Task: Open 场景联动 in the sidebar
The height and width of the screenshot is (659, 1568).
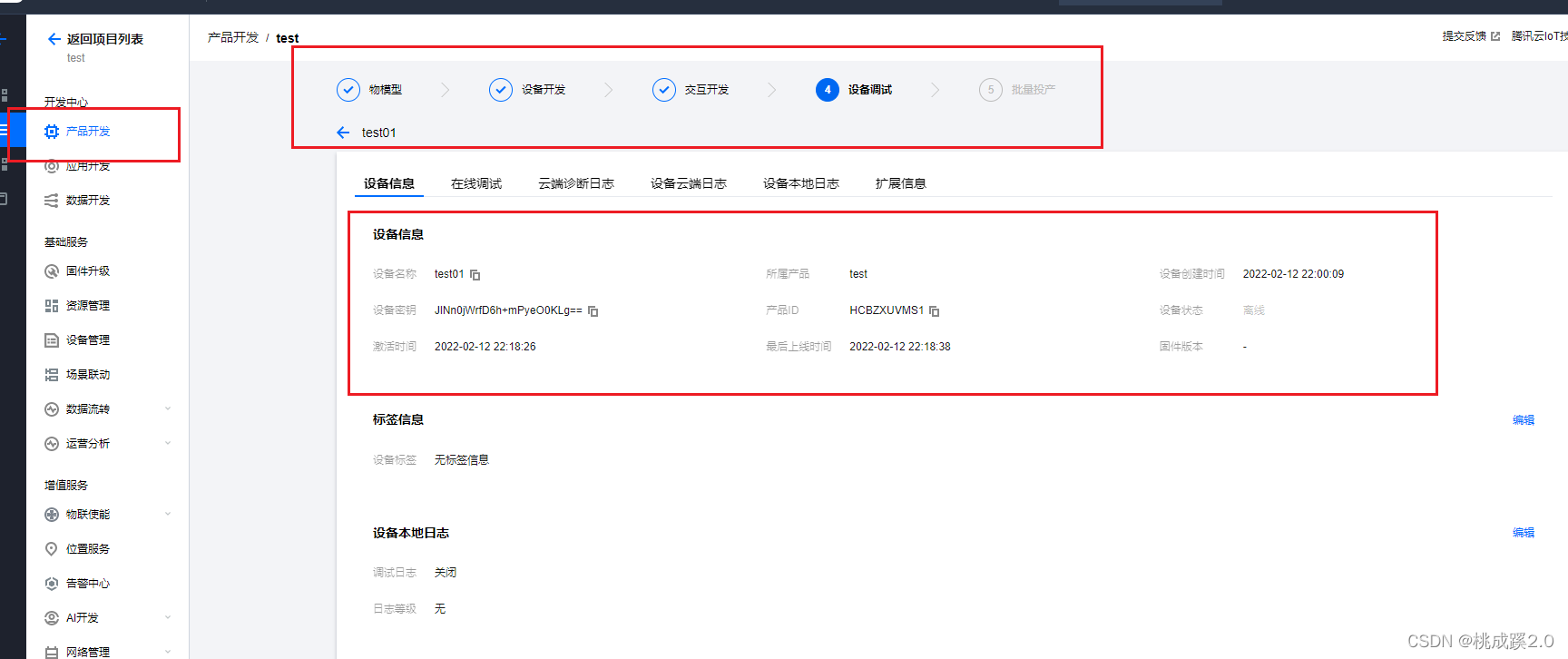Action: click(x=88, y=375)
